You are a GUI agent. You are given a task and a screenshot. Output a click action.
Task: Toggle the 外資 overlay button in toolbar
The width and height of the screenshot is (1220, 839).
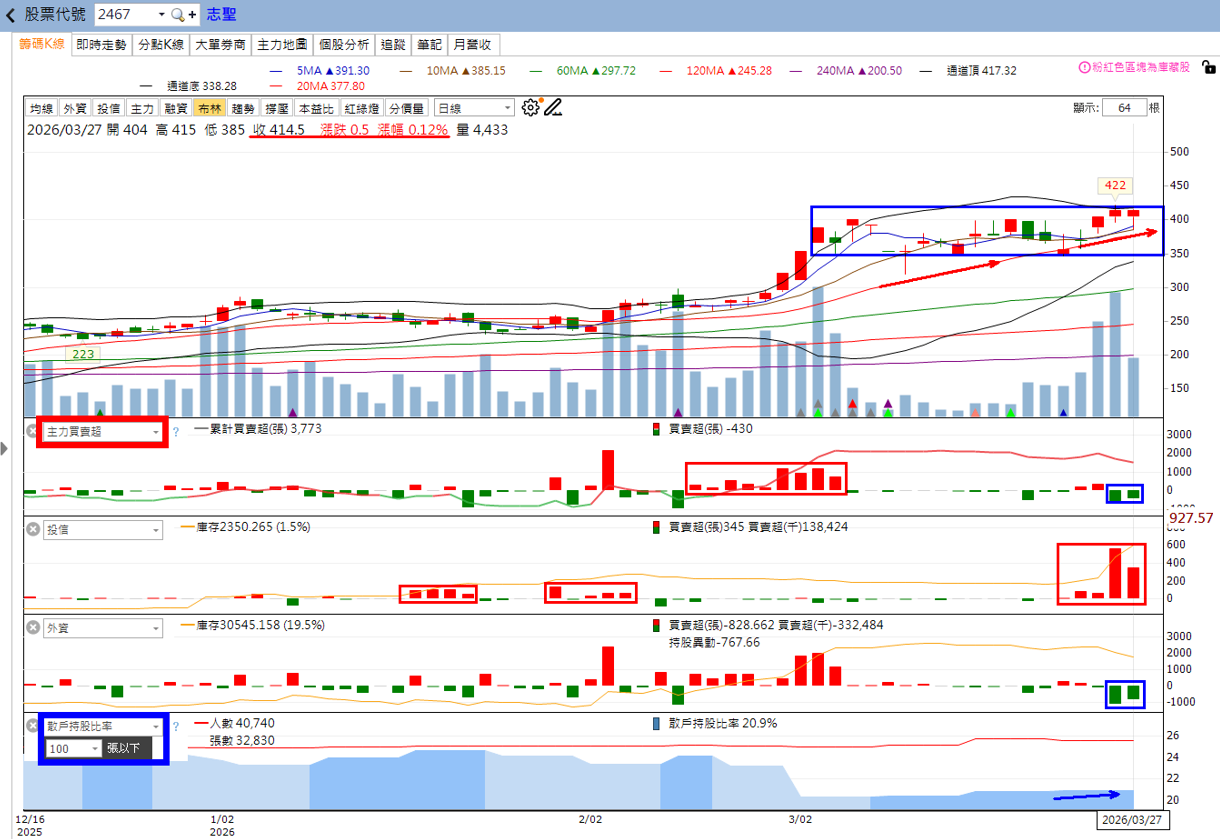click(x=75, y=108)
